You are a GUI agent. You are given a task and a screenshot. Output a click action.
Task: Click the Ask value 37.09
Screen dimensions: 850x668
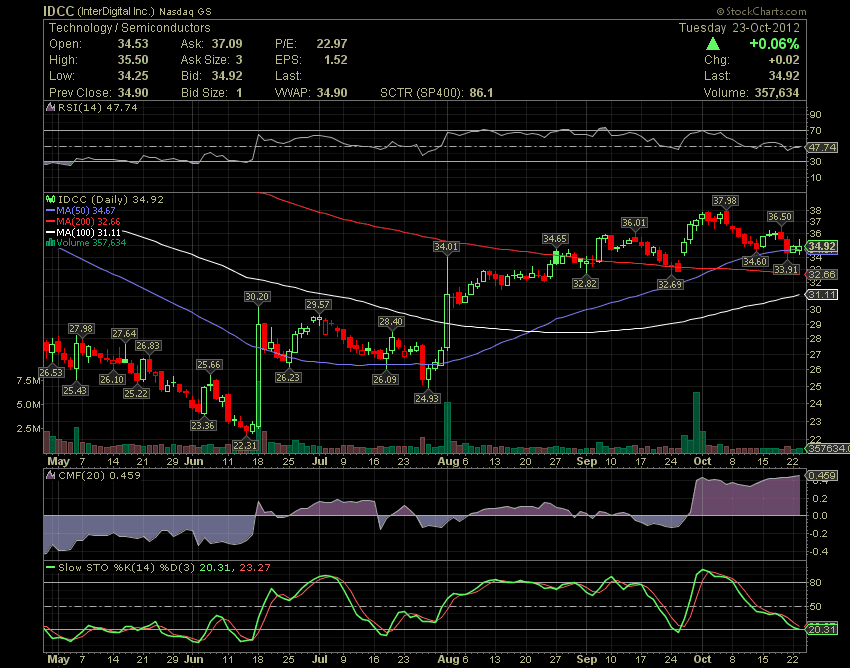point(227,44)
